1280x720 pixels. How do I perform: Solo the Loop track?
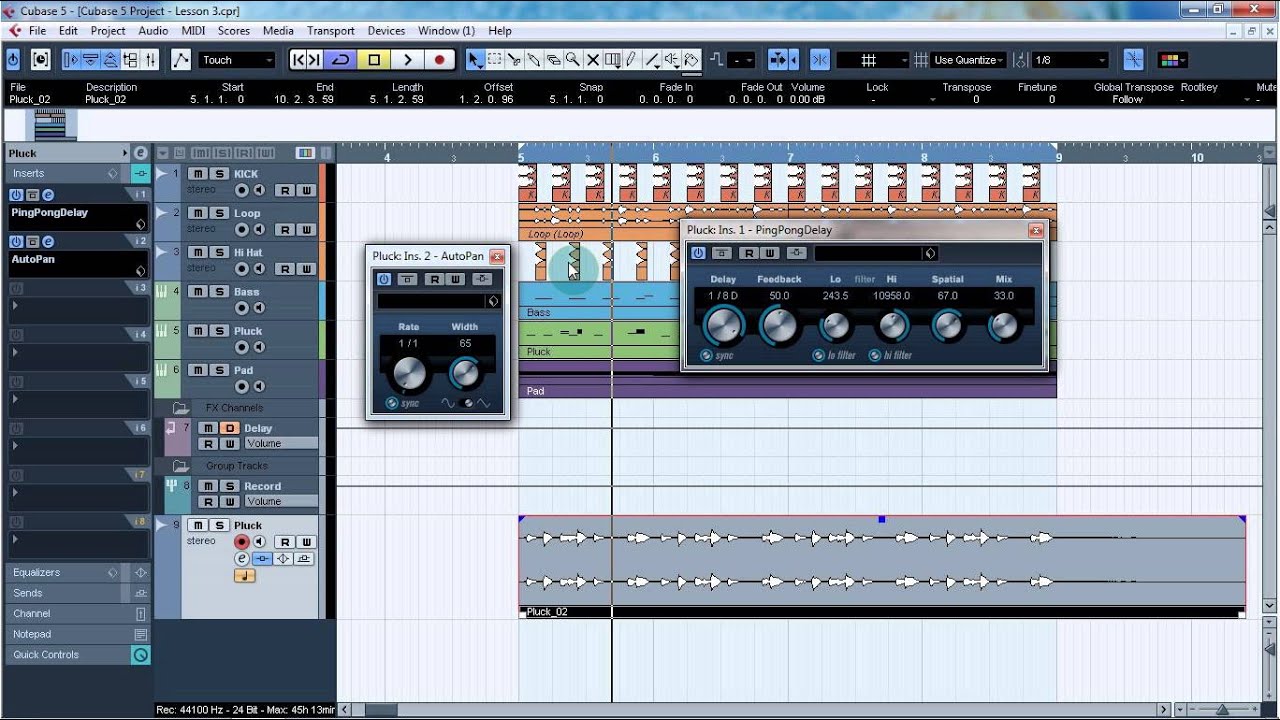(x=220, y=213)
